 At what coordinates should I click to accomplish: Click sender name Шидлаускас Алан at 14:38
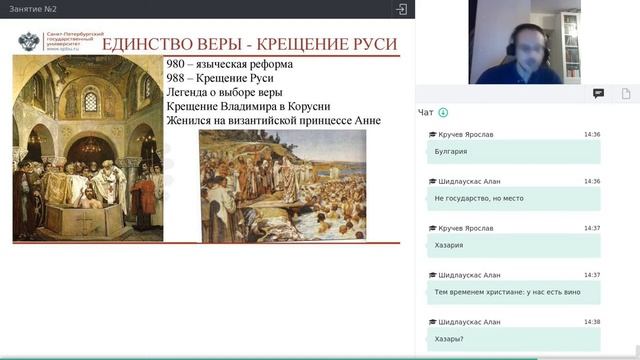pyautogui.click(x=469, y=322)
